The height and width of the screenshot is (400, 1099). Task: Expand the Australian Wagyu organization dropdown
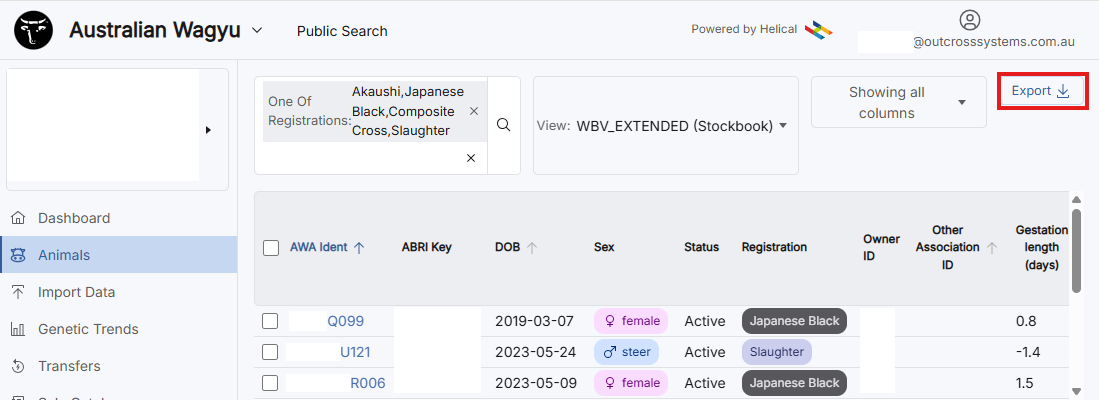[x=257, y=30]
